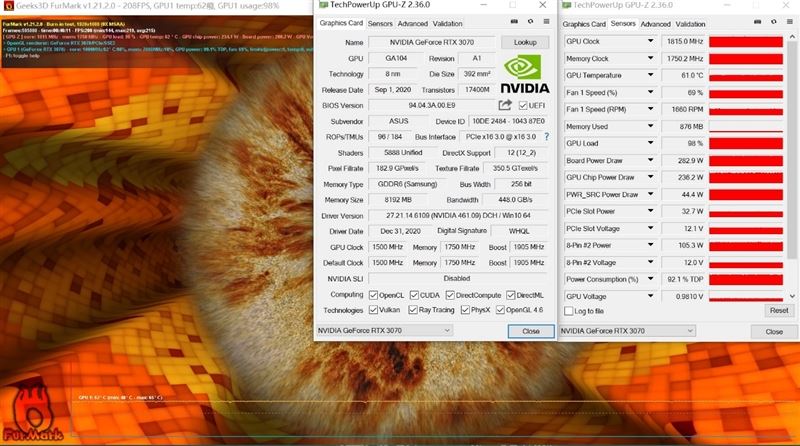
Task: Open the 8-Pin #2 Voltage dropdown
Action: click(651, 262)
